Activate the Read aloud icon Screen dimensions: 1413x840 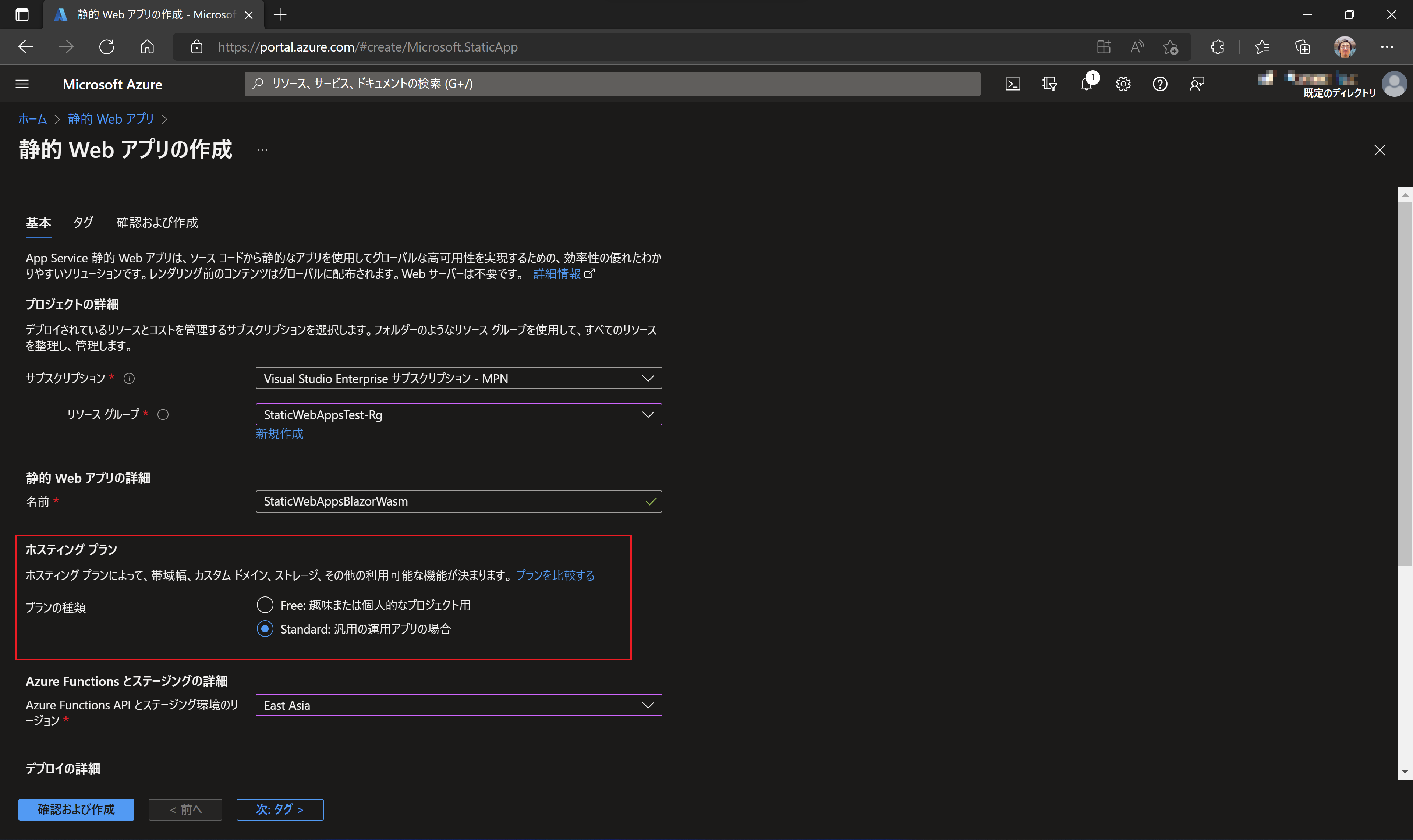(1137, 46)
